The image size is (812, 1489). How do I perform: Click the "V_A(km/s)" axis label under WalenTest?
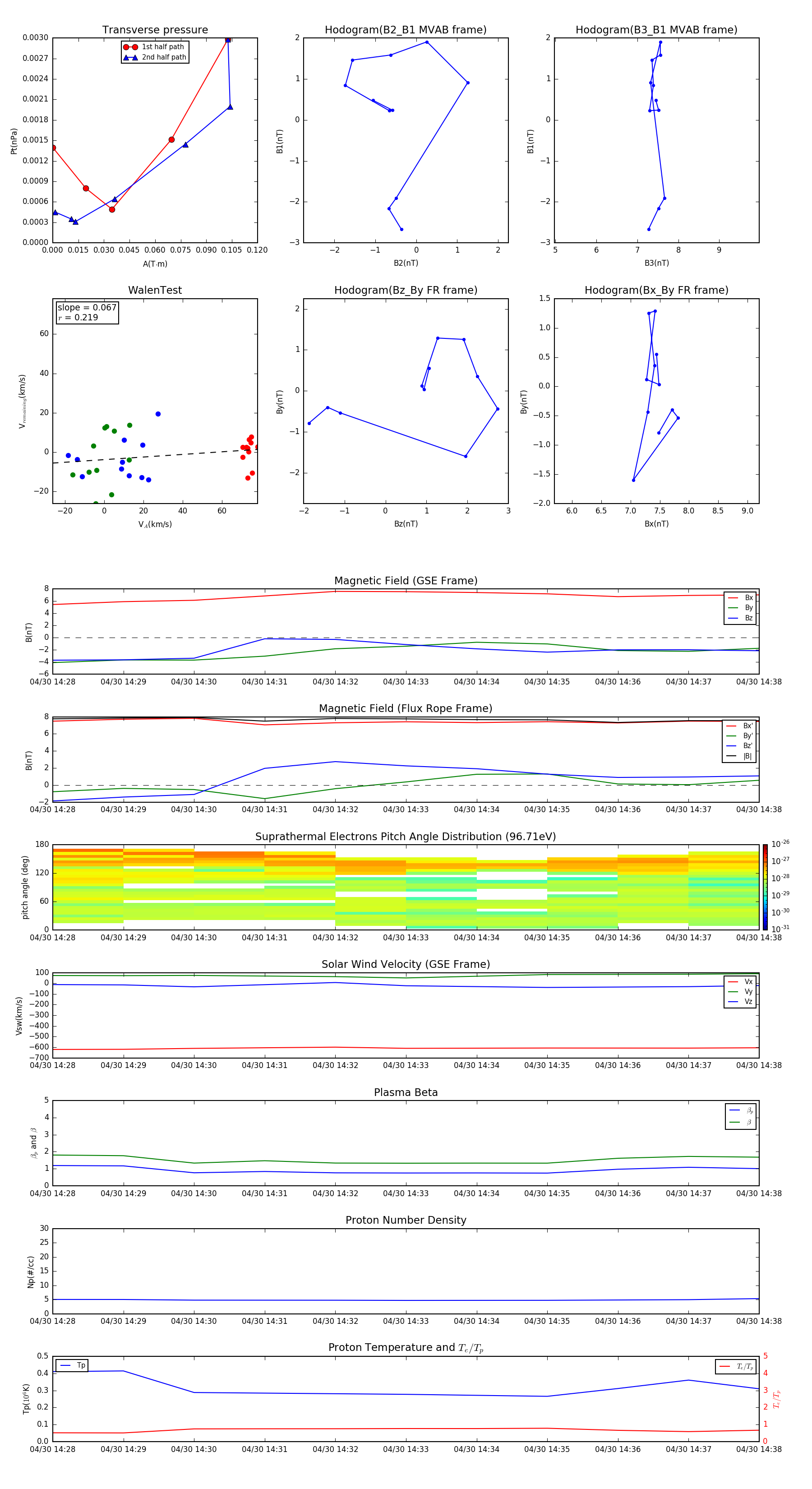tap(155, 524)
